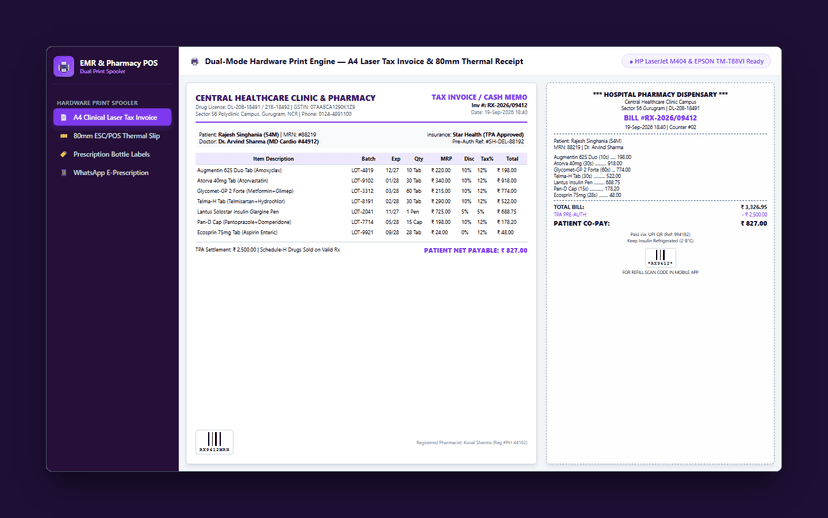Click the Glycomet-GP 2 Forte item row
828x518 pixels.
pyautogui.click(x=361, y=191)
